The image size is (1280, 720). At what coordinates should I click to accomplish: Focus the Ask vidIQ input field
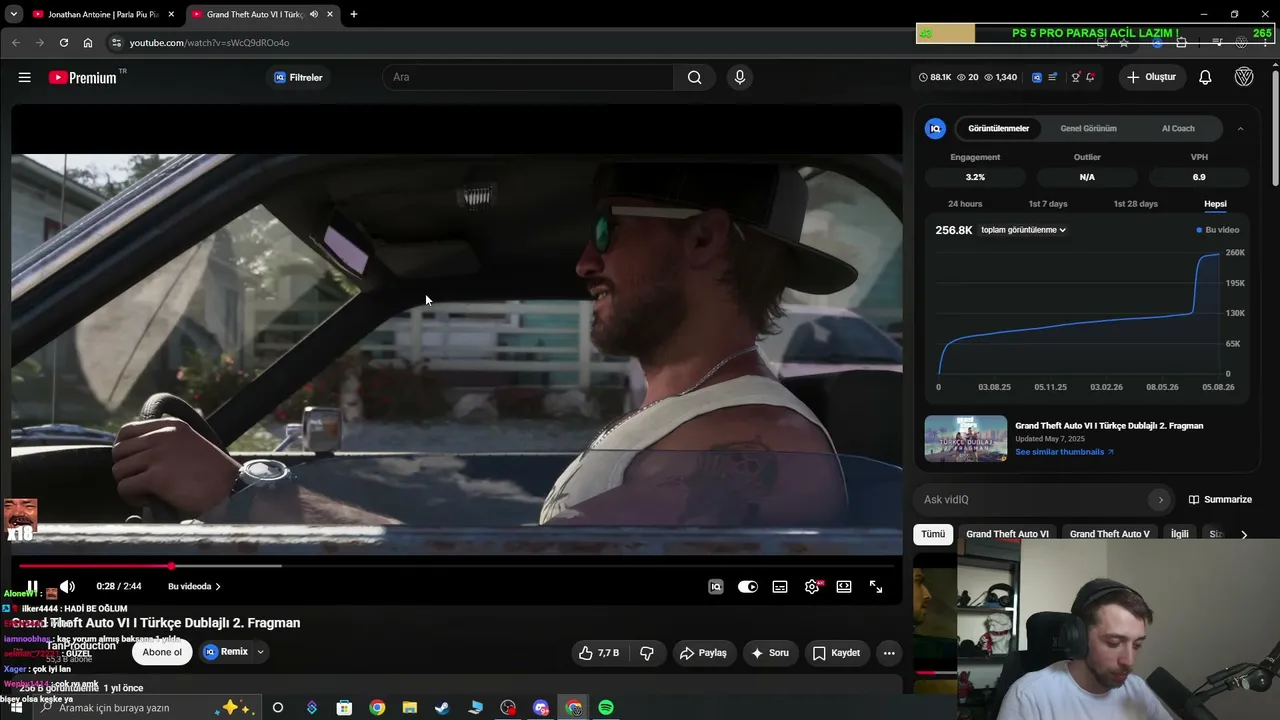point(1043,500)
